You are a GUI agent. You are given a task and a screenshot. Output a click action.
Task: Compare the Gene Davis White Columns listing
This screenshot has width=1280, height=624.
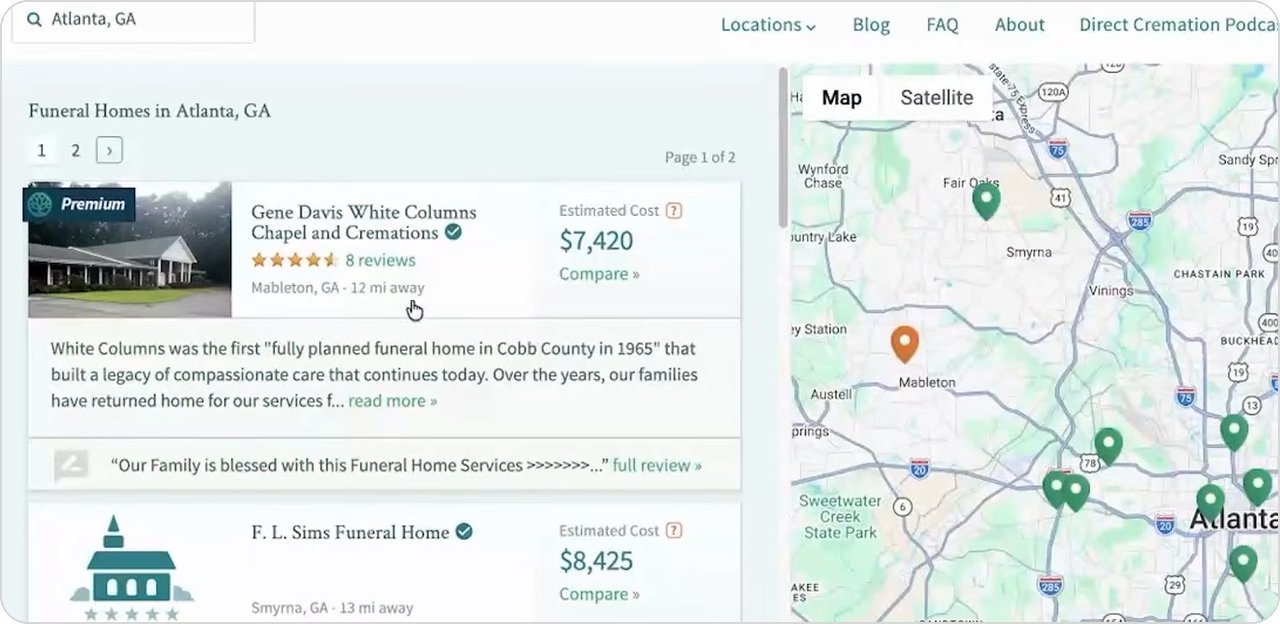click(x=599, y=274)
